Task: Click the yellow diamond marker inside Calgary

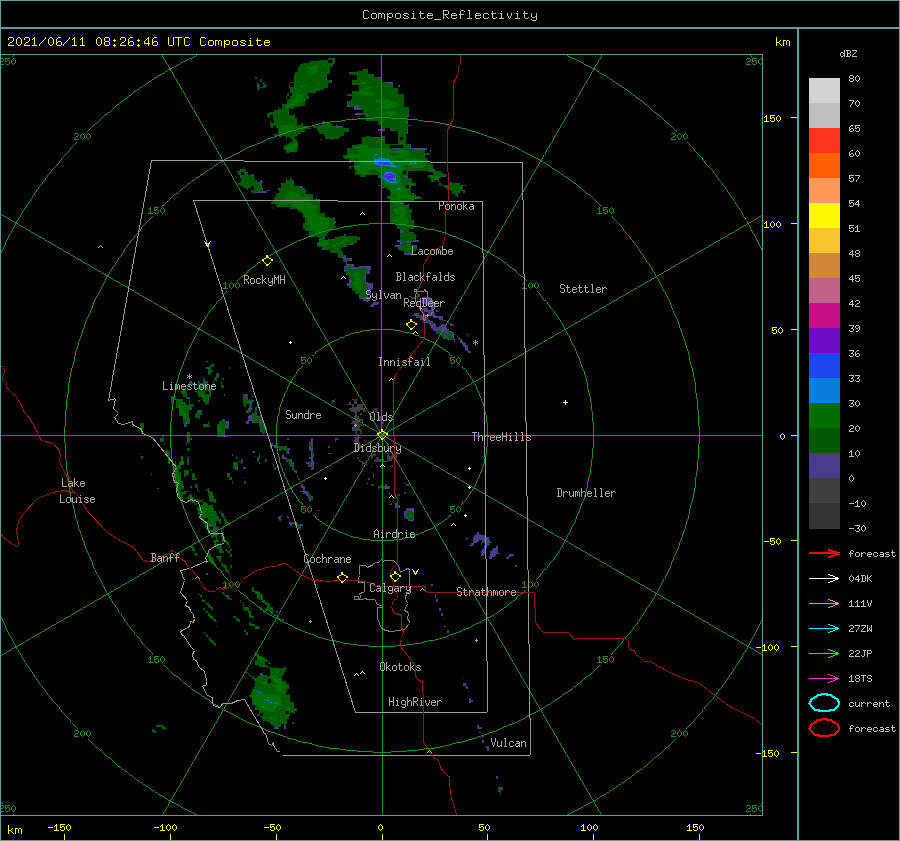Action: tap(395, 576)
